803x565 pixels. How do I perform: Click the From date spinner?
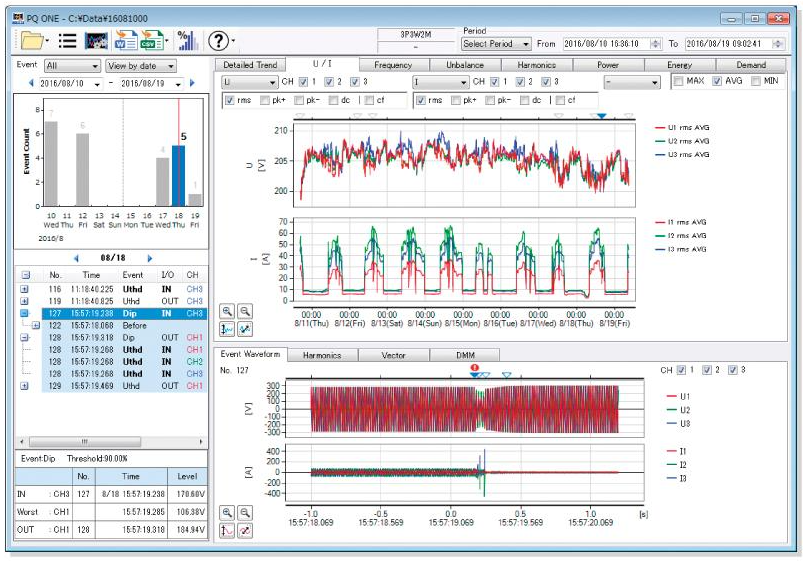[x=655, y=44]
